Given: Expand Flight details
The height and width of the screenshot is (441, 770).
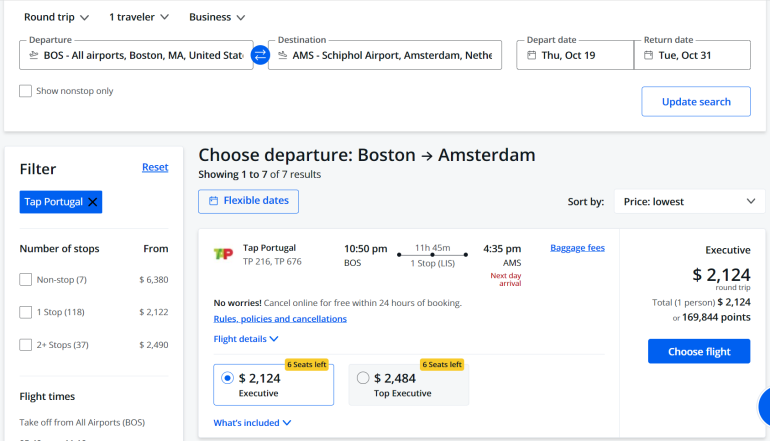Looking at the screenshot, I should 245,339.
